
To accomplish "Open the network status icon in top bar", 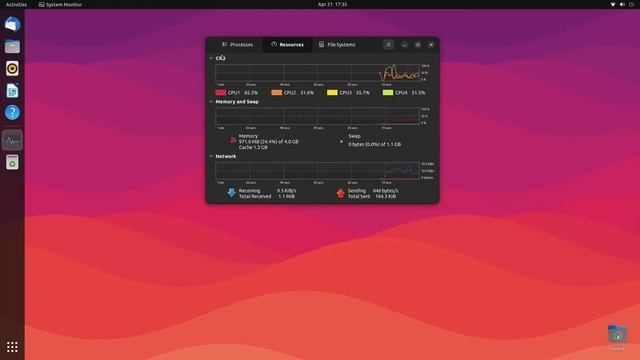I will (613, 4).
